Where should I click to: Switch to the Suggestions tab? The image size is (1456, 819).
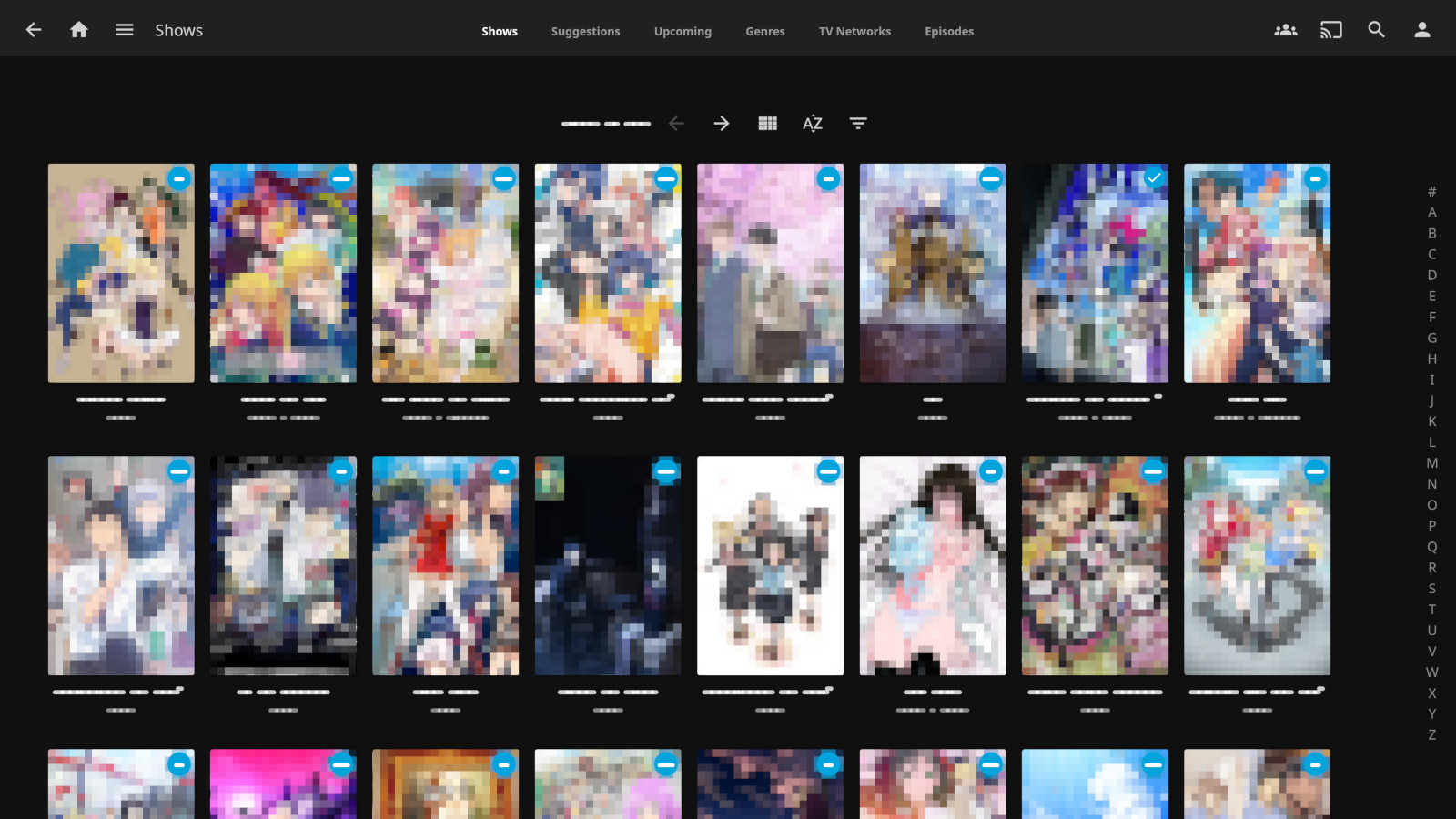[585, 31]
